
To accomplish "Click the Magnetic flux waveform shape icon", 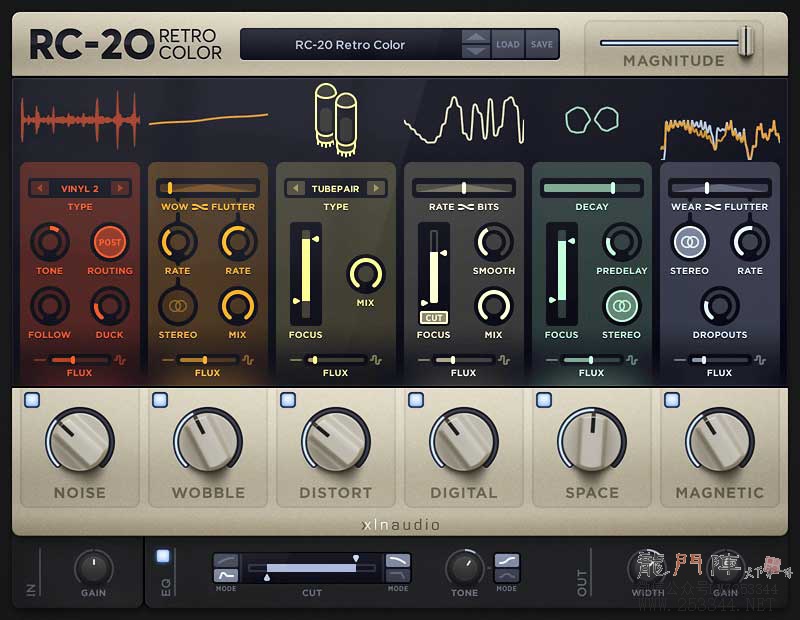I will coord(760,360).
